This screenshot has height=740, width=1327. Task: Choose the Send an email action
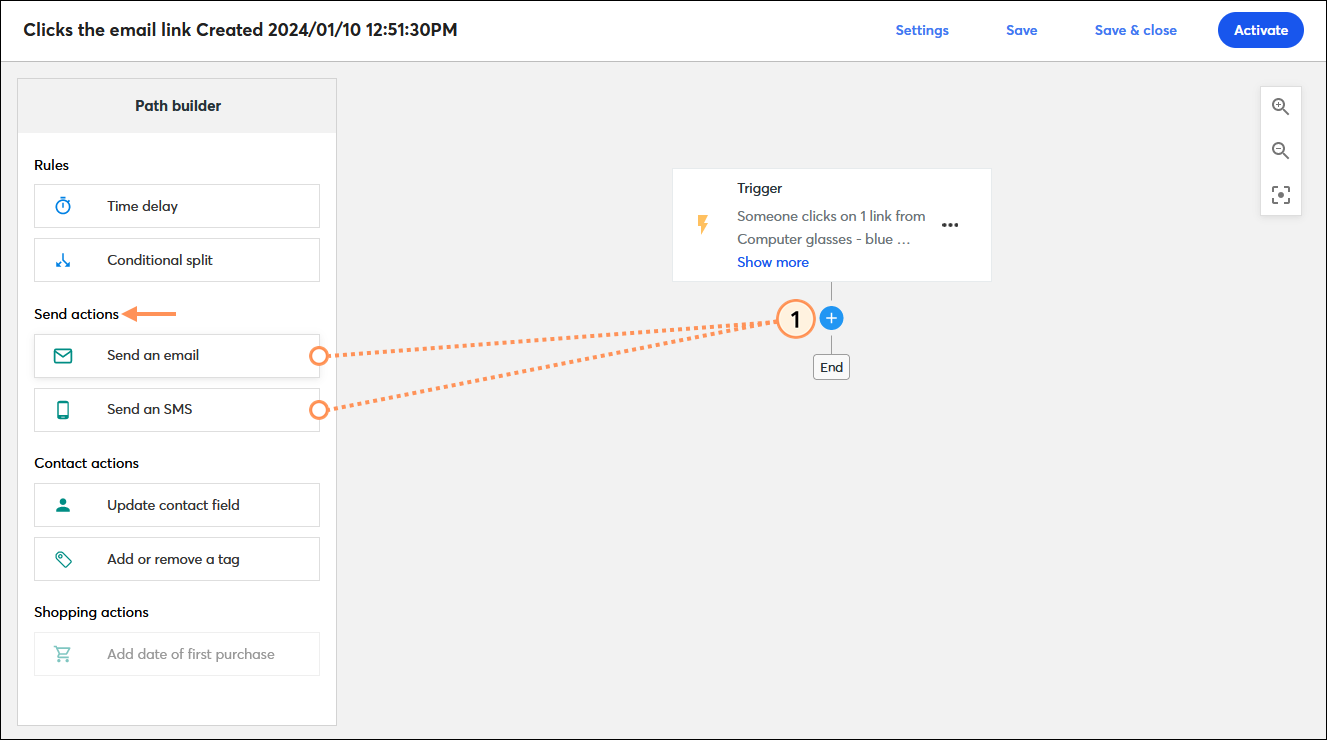[177, 355]
